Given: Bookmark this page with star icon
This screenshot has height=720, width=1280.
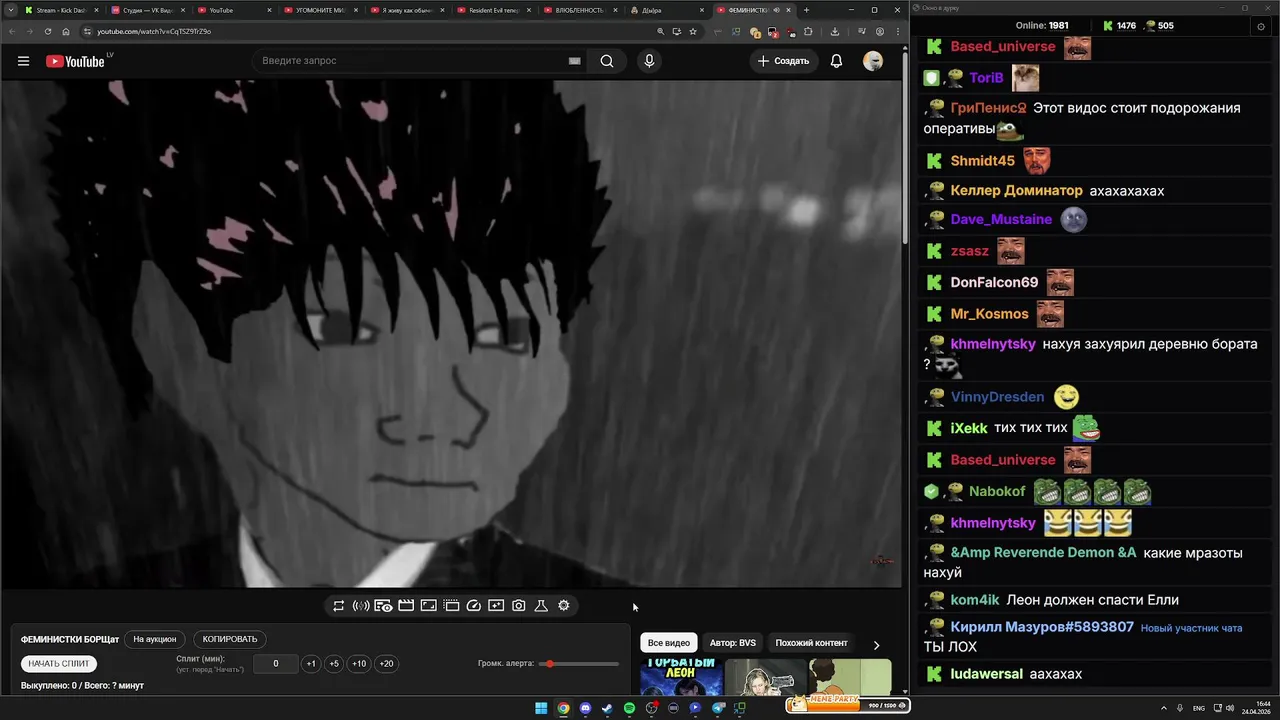Looking at the screenshot, I should pyautogui.click(x=693, y=31).
